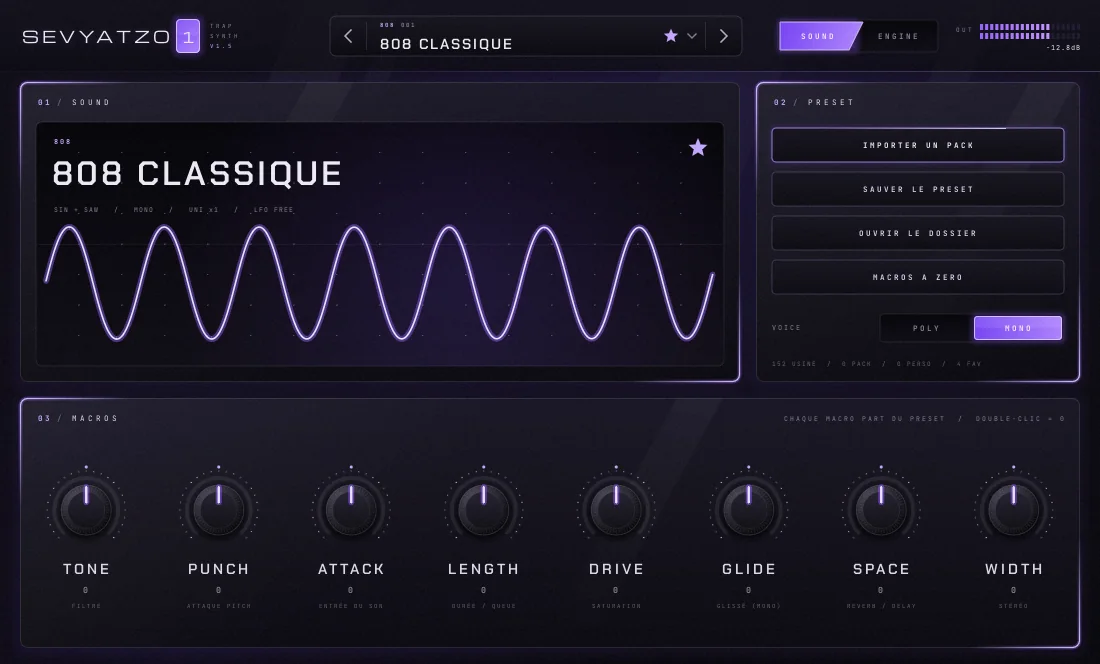Image resolution: width=1100 pixels, height=664 pixels.
Task: Click the "SATURATION" caption under DRIVE
Action: pos(616,606)
